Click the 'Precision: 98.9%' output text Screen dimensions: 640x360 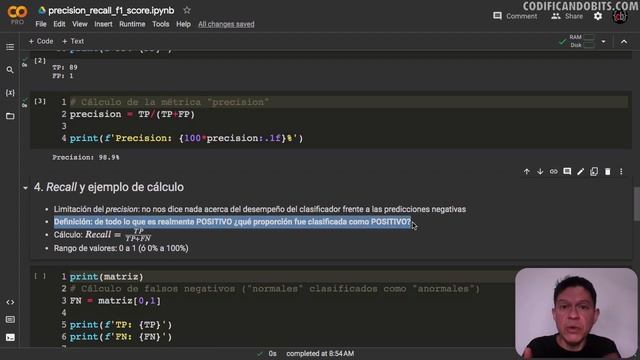point(86,157)
